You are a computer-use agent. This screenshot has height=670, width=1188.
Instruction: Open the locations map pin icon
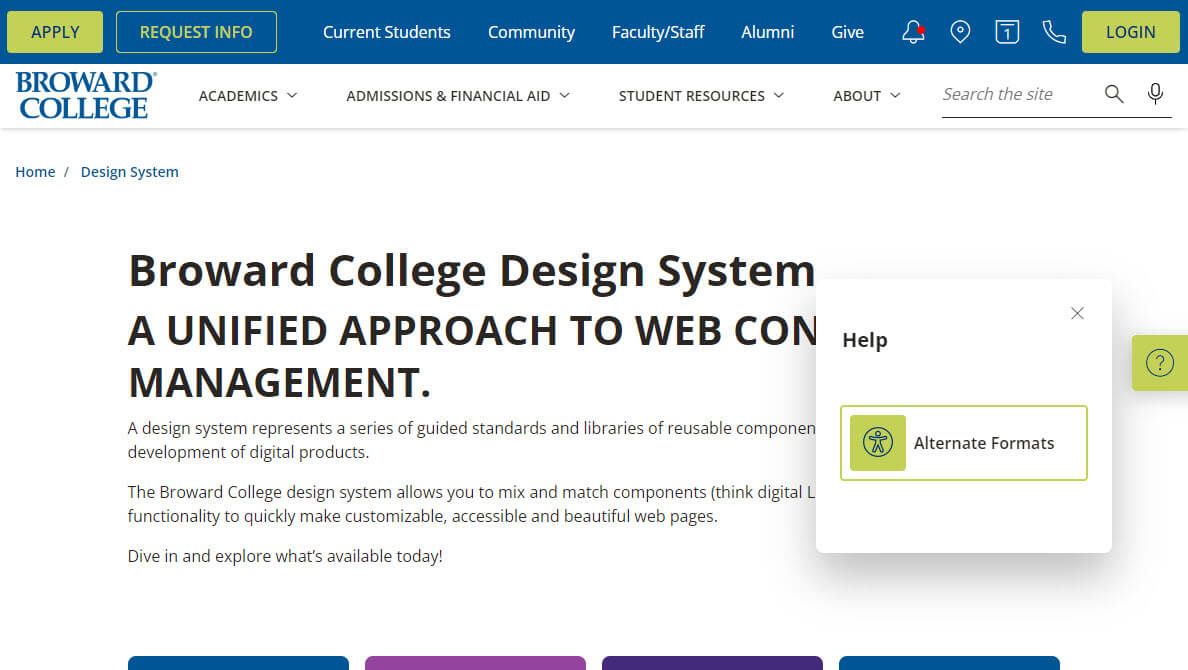click(x=960, y=32)
